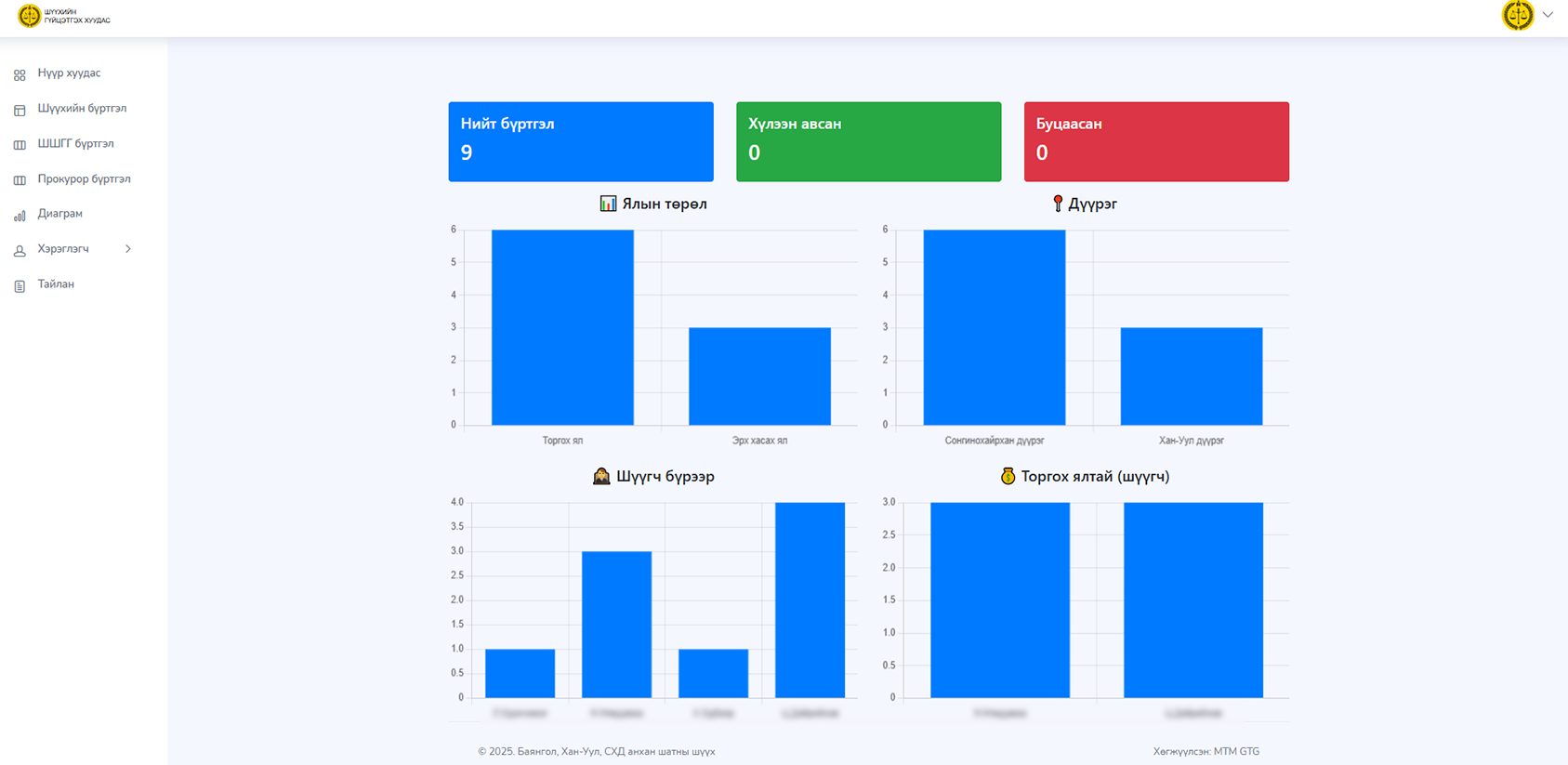This screenshot has width=1568, height=765.
Task: Click the court logo in top-left header
Action: pyautogui.click(x=30, y=16)
